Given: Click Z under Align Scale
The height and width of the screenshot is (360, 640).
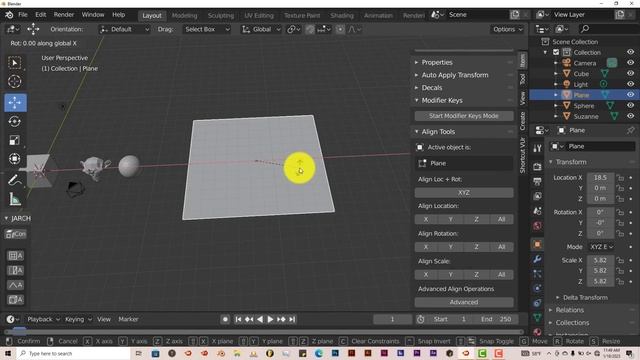Looking at the screenshot, I should point(476,275).
